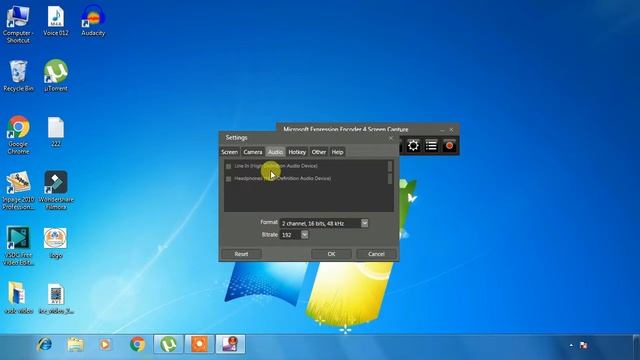Select the Inpage 2010 Professional desktop icon
Image resolution: width=640 pixels, height=360 pixels.
(x=18, y=191)
